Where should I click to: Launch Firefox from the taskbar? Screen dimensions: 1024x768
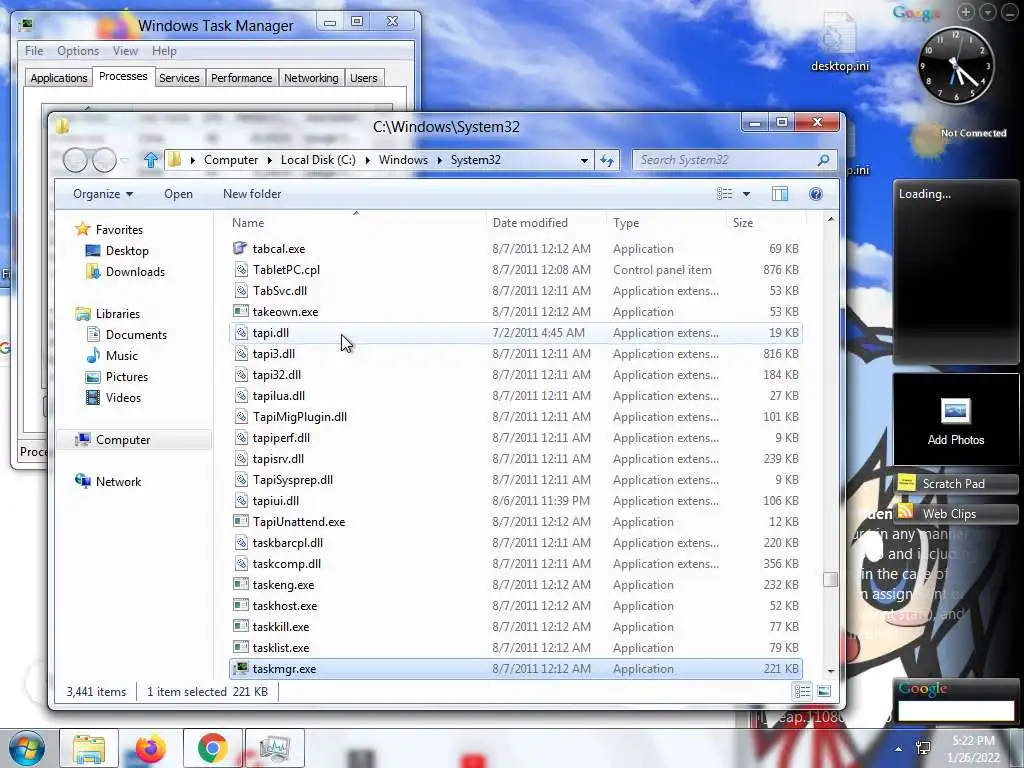tap(151, 748)
